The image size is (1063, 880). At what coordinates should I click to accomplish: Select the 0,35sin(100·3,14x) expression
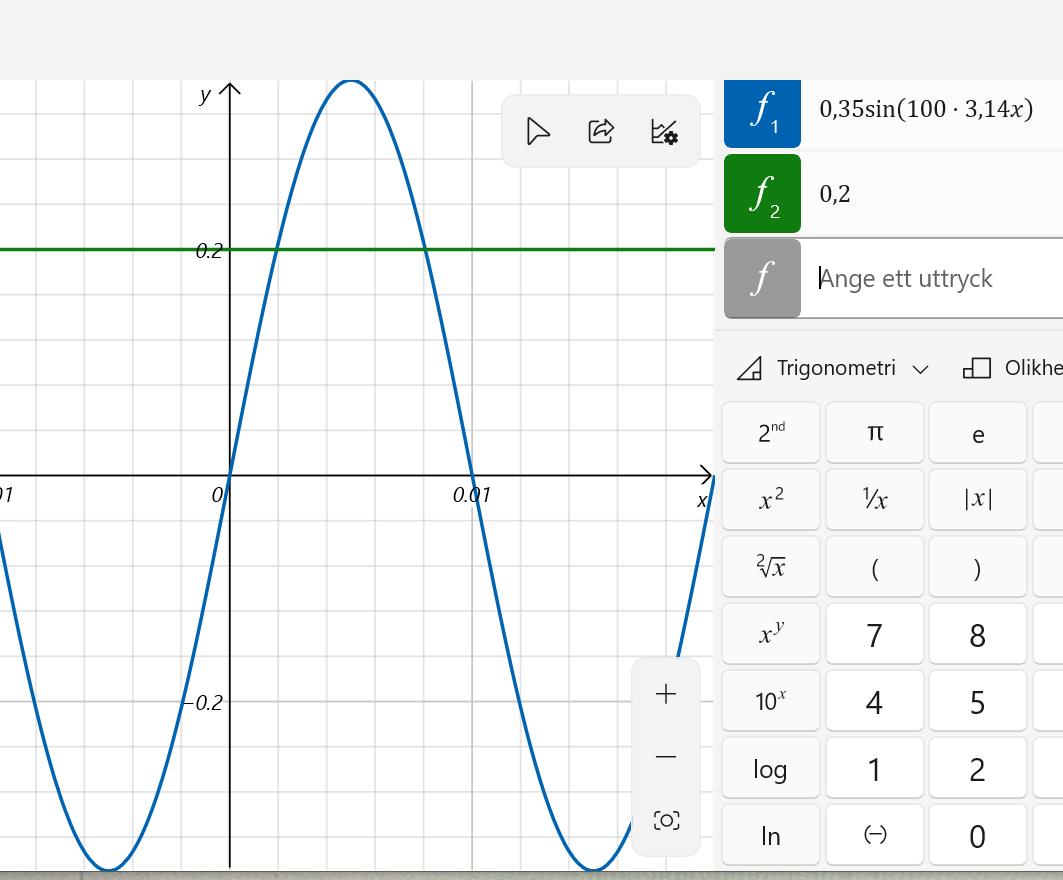pos(926,109)
